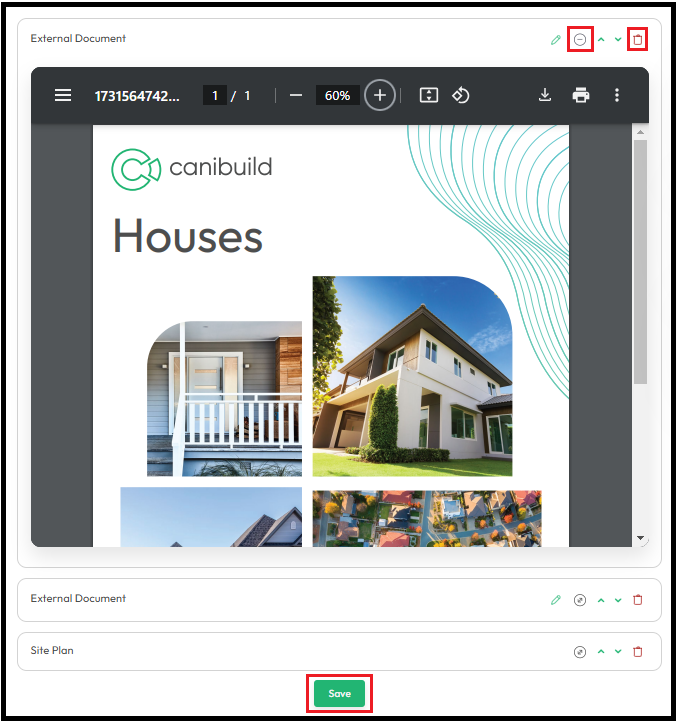
Task: Print the PDF document
Action: click(x=580, y=95)
